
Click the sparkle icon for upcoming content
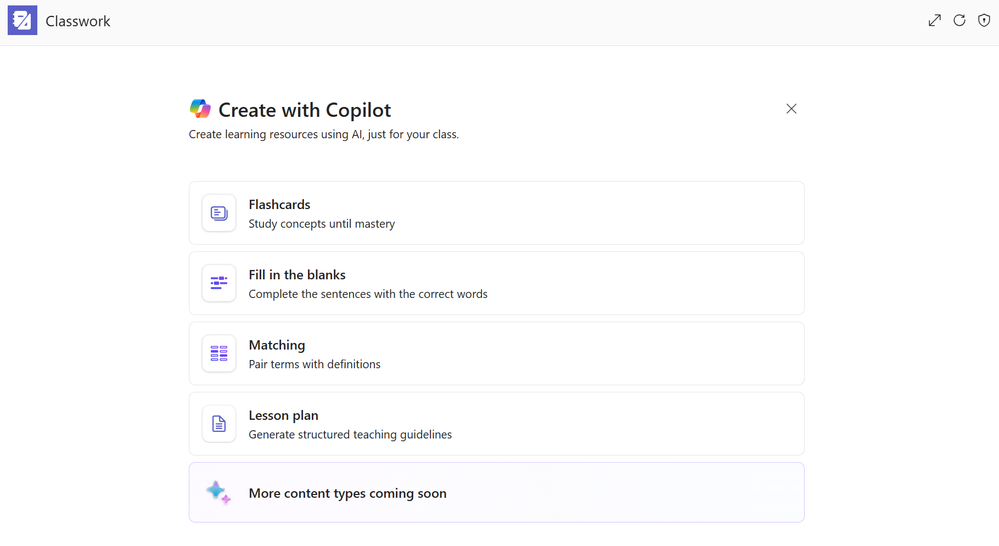pos(218,492)
